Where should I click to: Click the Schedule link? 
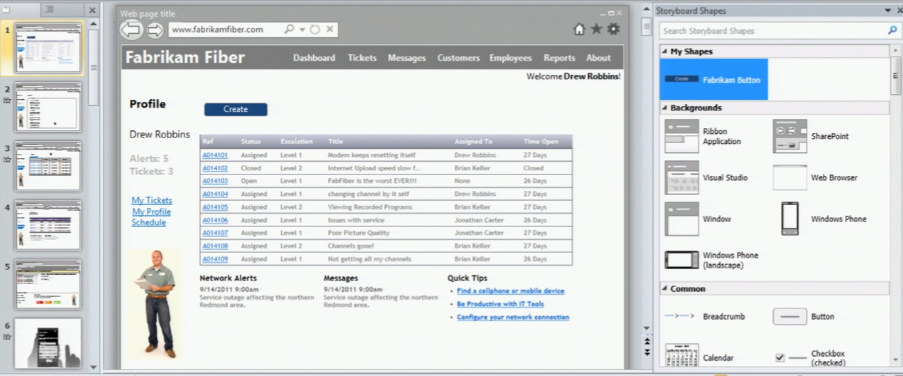[149, 222]
